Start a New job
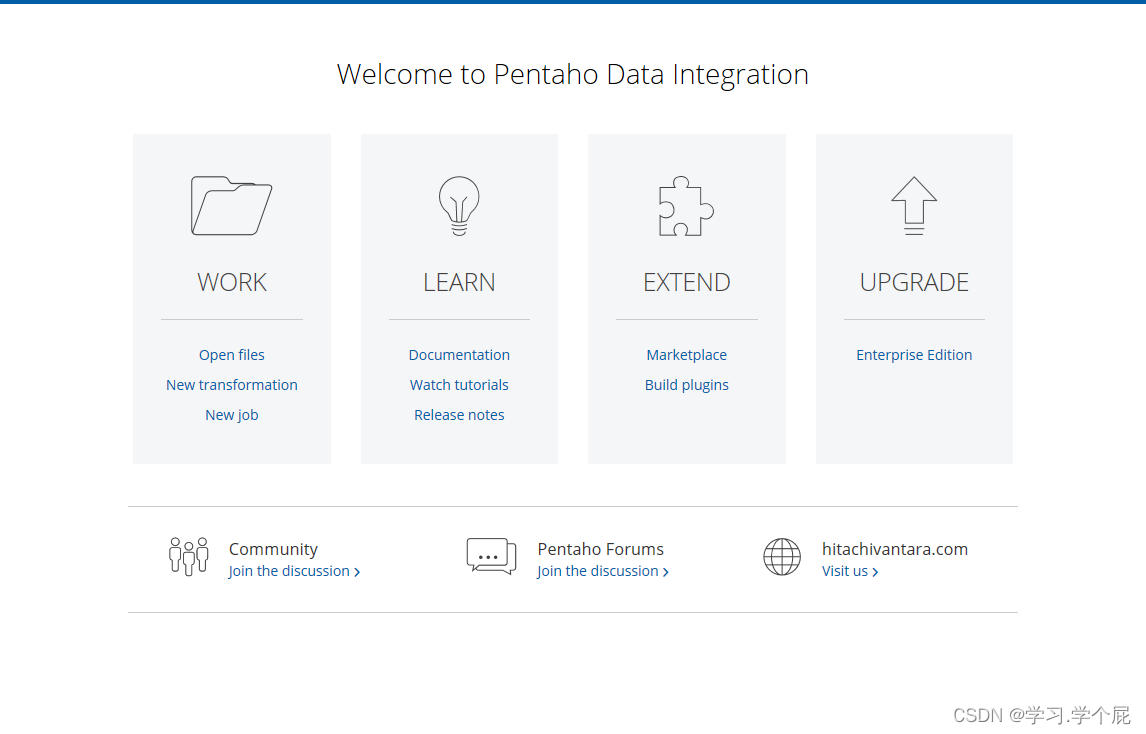 pyautogui.click(x=232, y=415)
